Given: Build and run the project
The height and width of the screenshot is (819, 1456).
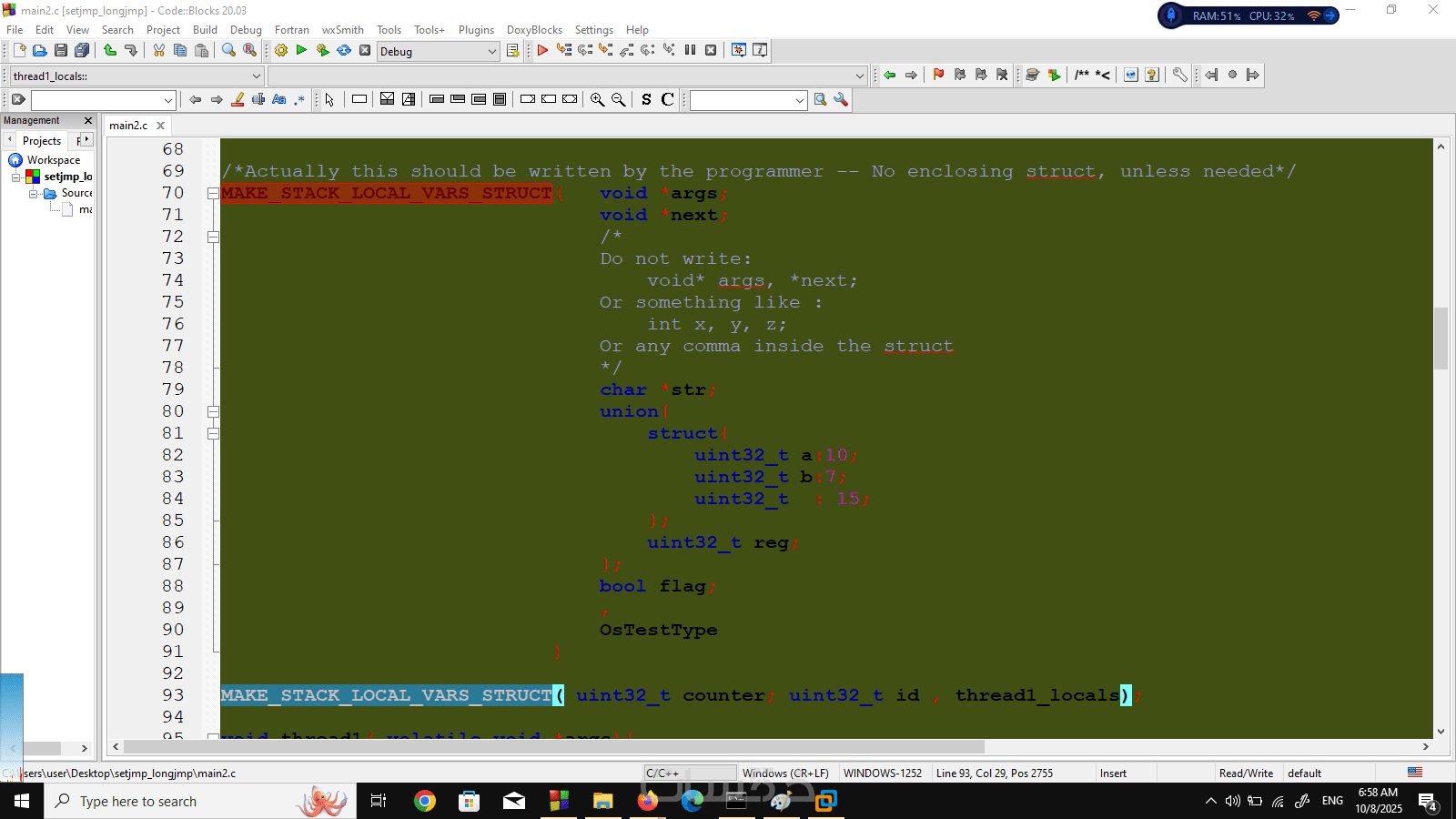Looking at the screenshot, I should coord(322,51).
